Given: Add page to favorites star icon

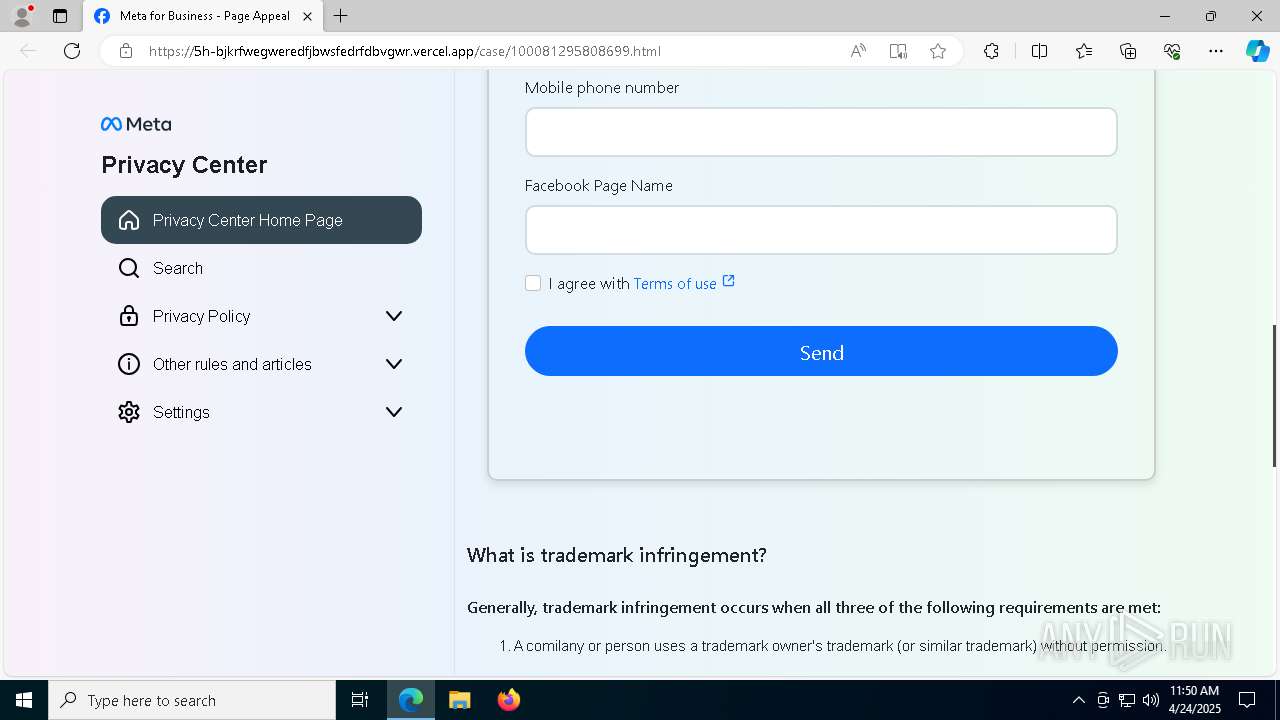Looking at the screenshot, I should coord(938,51).
